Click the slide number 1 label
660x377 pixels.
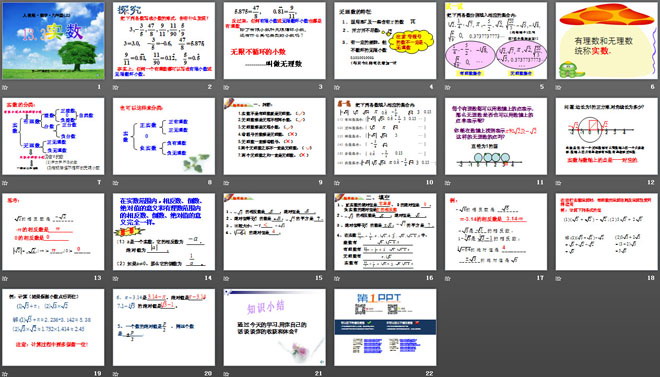click(99, 87)
